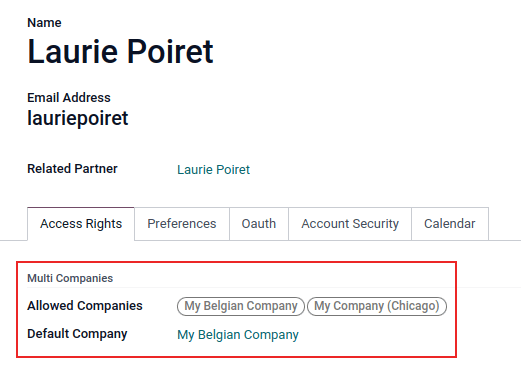Viewport: 521px width, 370px height.
Task: Click blank tab bar area after Calendar tab
Action: click(505, 224)
